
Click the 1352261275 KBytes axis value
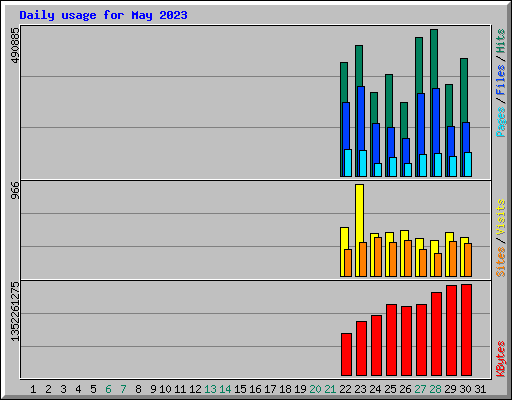15,312
